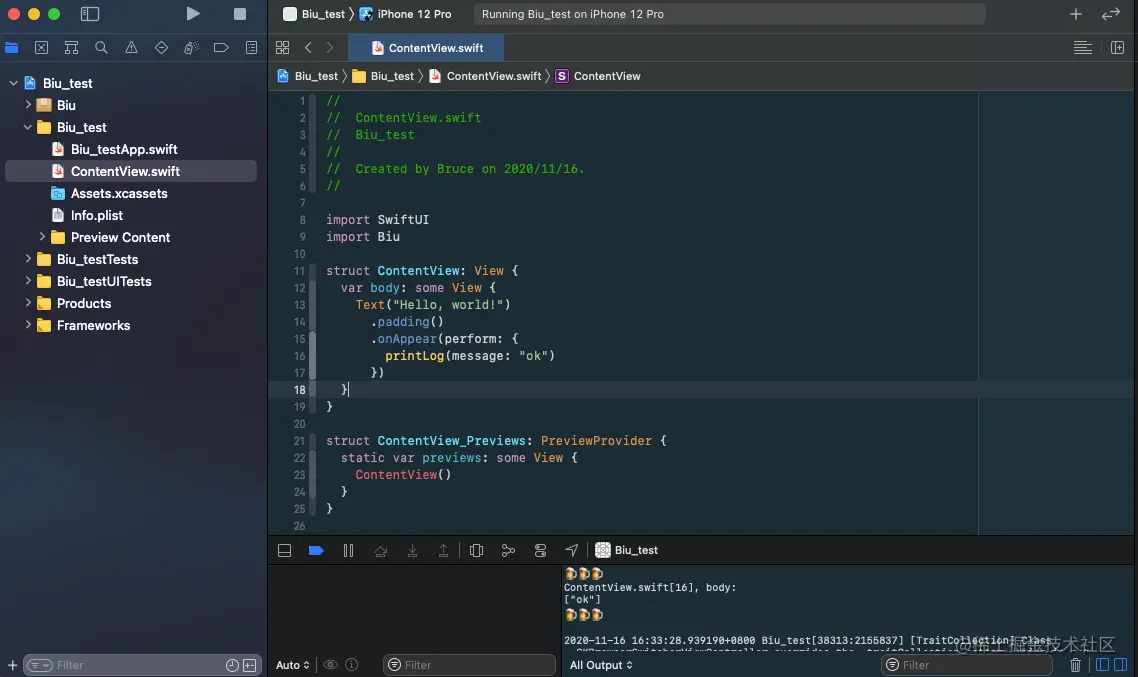Screen dimensions: 1138x677
Task: Click the print description info button
Action: pyautogui.click(x=352, y=665)
